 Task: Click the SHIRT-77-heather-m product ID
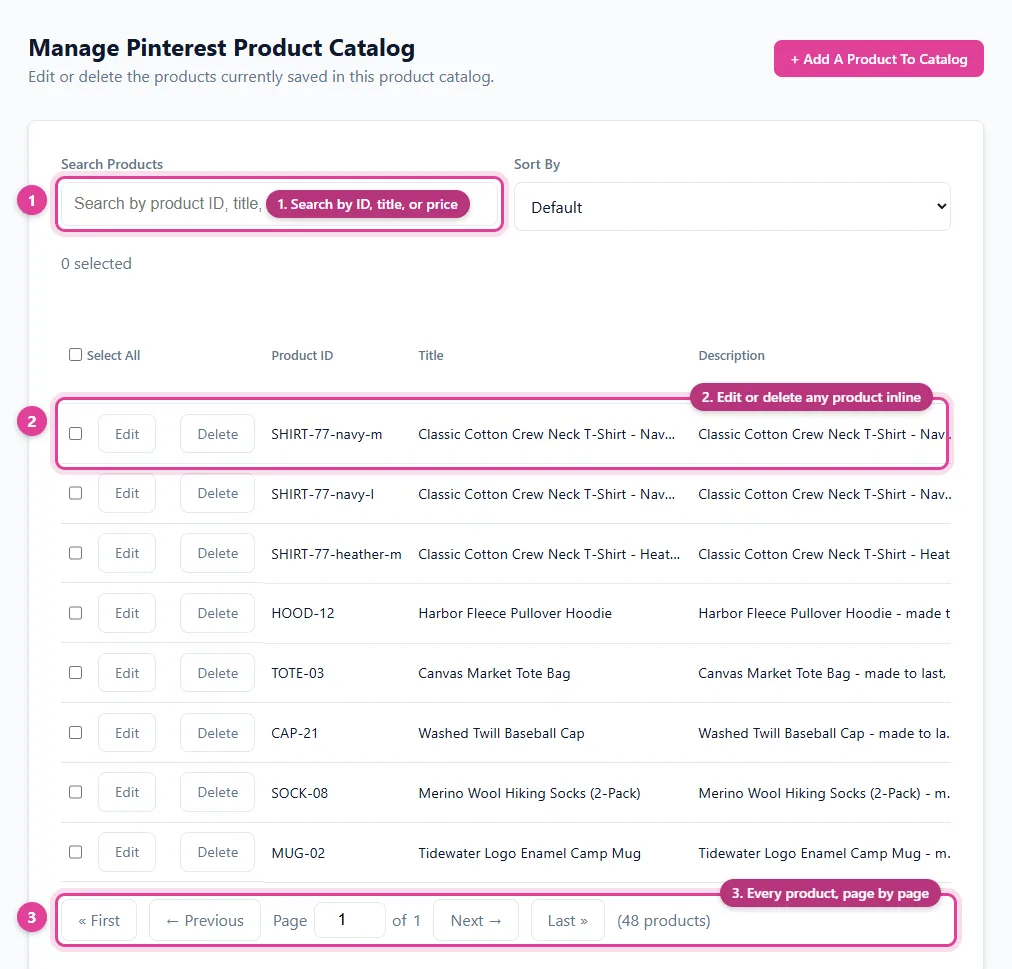[x=336, y=554]
